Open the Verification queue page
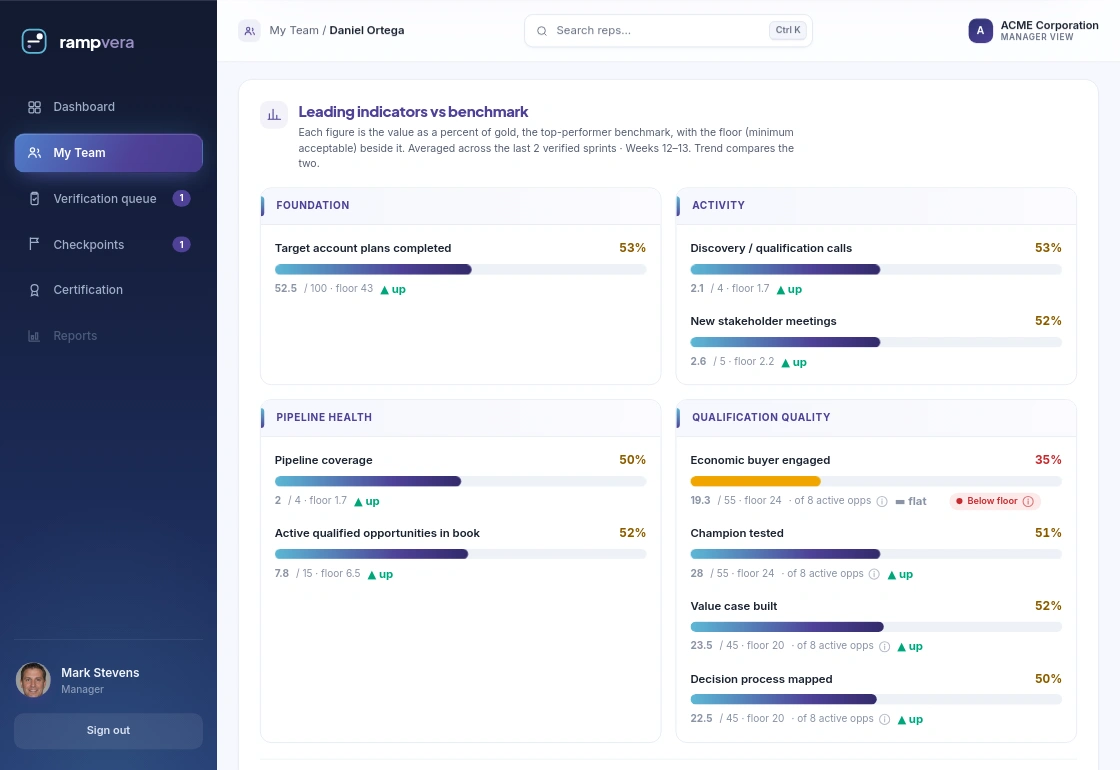 pos(109,199)
